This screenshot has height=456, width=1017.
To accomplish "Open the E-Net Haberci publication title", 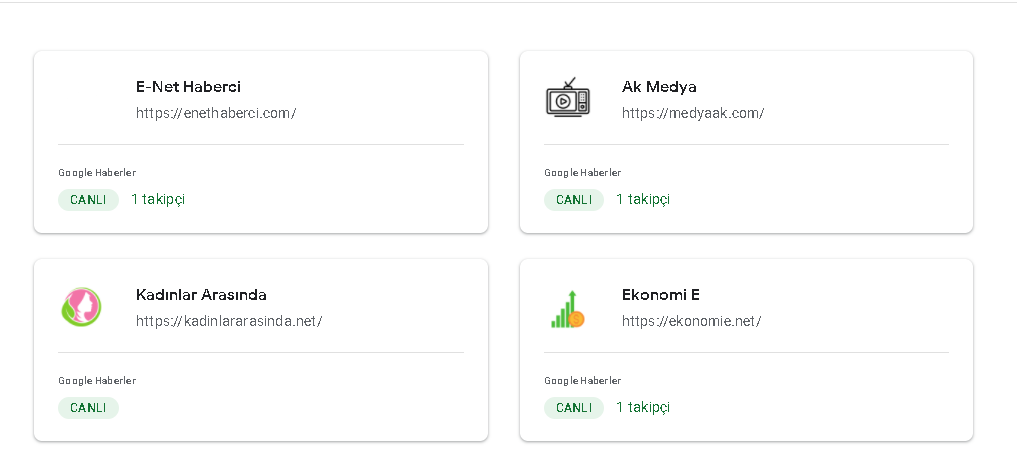I will (x=188, y=87).
